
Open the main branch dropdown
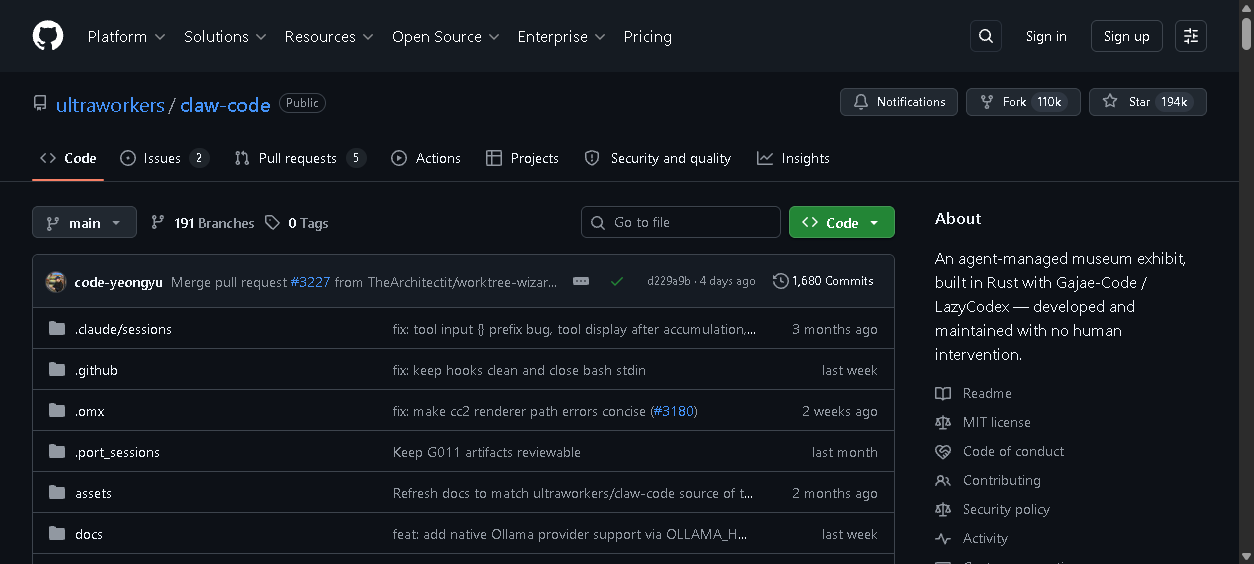pyautogui.click(x=84, y=222)
